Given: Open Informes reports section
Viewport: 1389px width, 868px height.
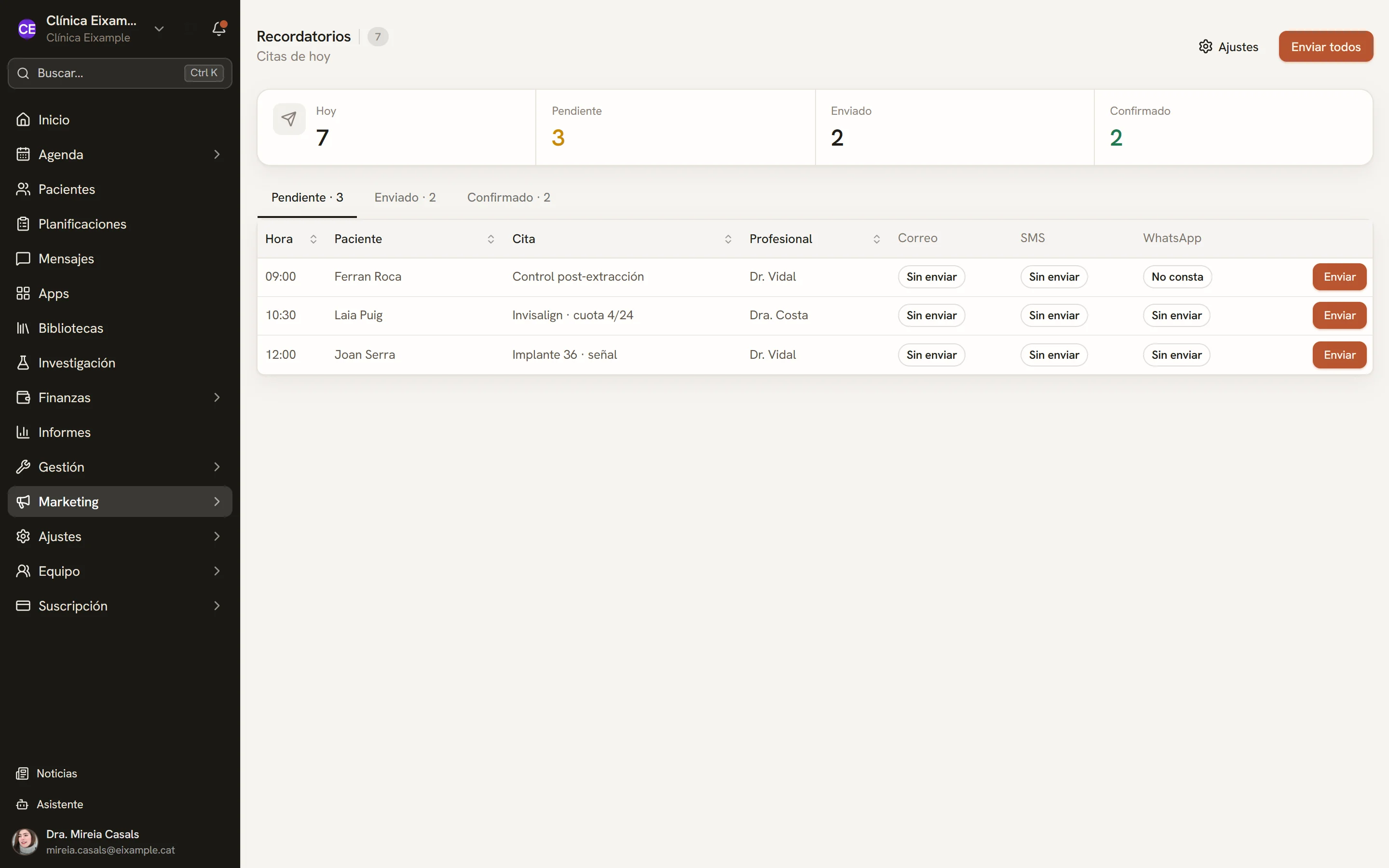Looking at the screenshot, I should (120, 432).
